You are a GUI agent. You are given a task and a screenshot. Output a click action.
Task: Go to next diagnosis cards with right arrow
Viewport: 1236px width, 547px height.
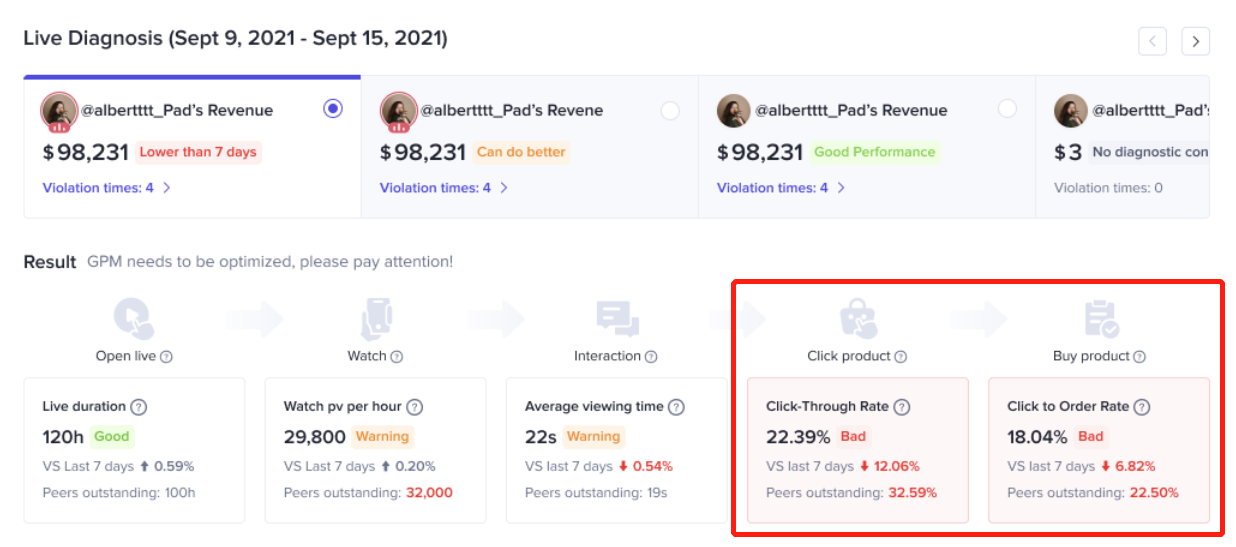[x=1195, y=41]
